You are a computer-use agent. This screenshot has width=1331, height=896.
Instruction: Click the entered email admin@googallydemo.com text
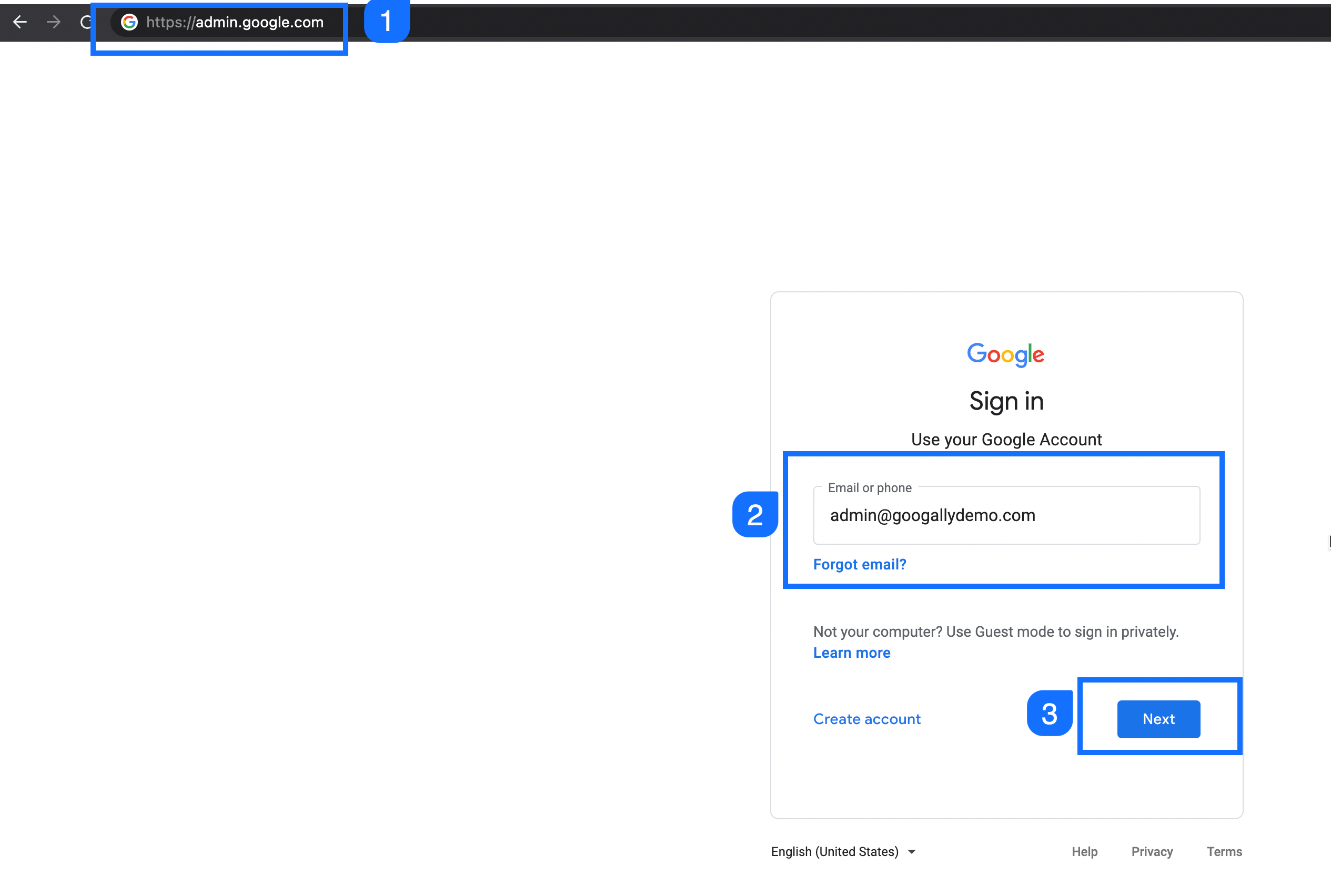[933, 515]
